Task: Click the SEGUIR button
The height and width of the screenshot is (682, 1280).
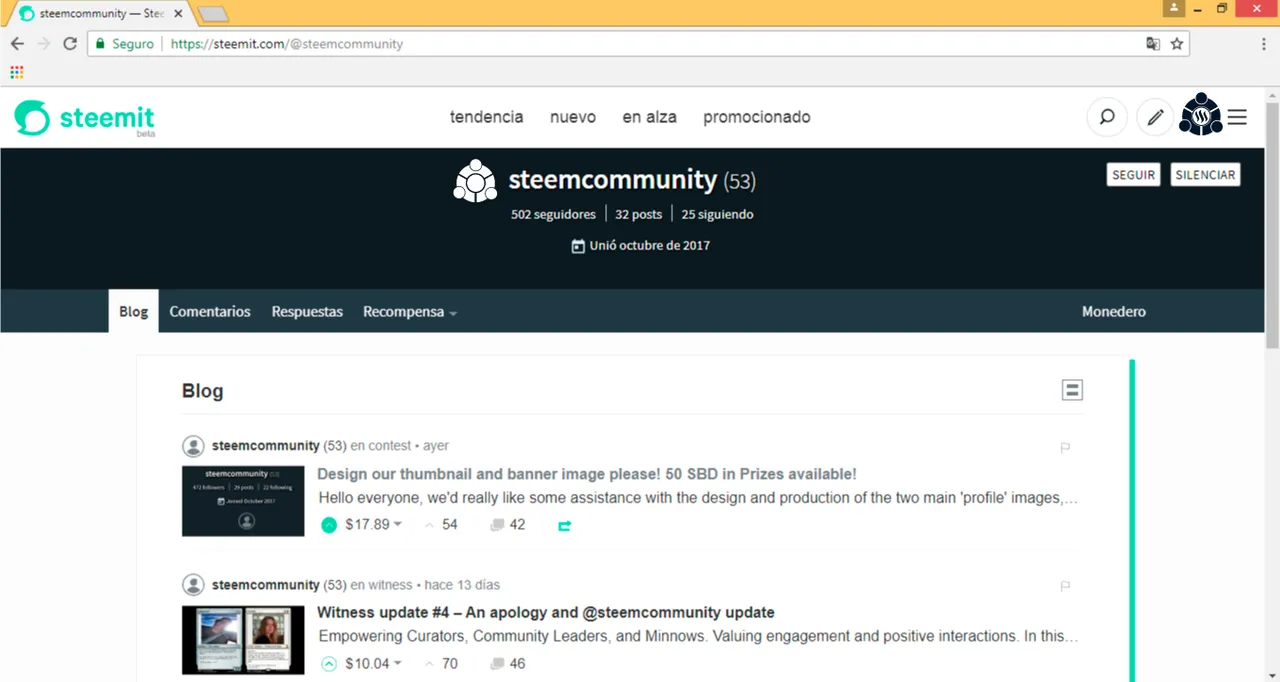Action: coord(1134,174)
